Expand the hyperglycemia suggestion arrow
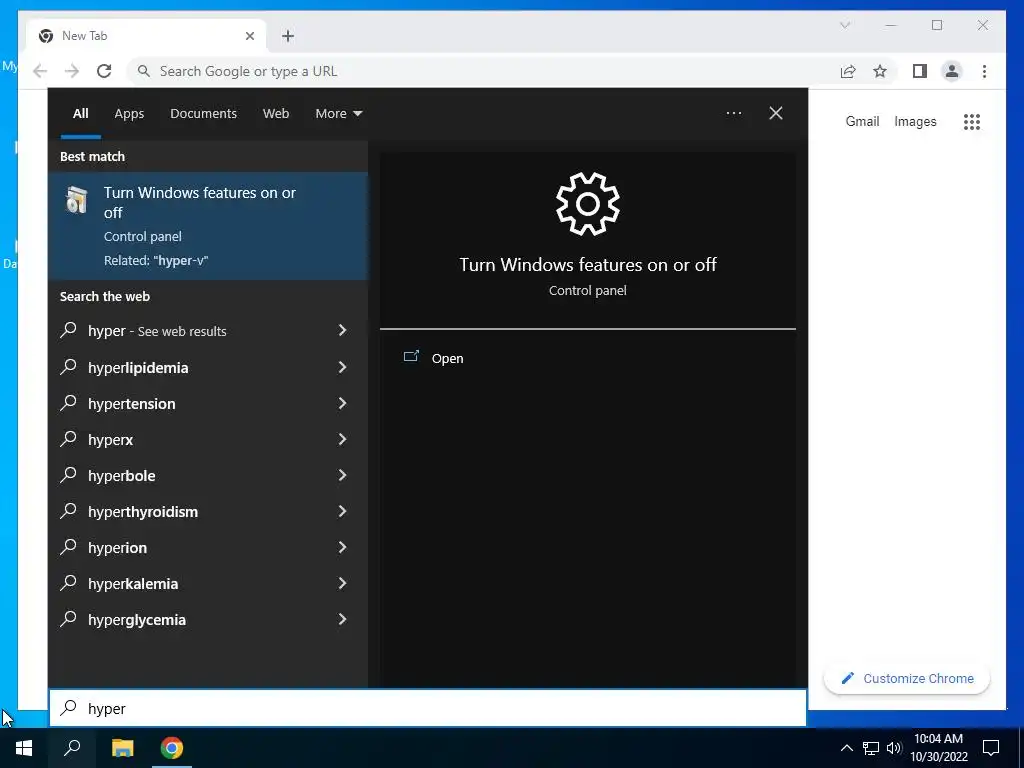This screenshot has height=768, width=1024. (x=342, y=619)
